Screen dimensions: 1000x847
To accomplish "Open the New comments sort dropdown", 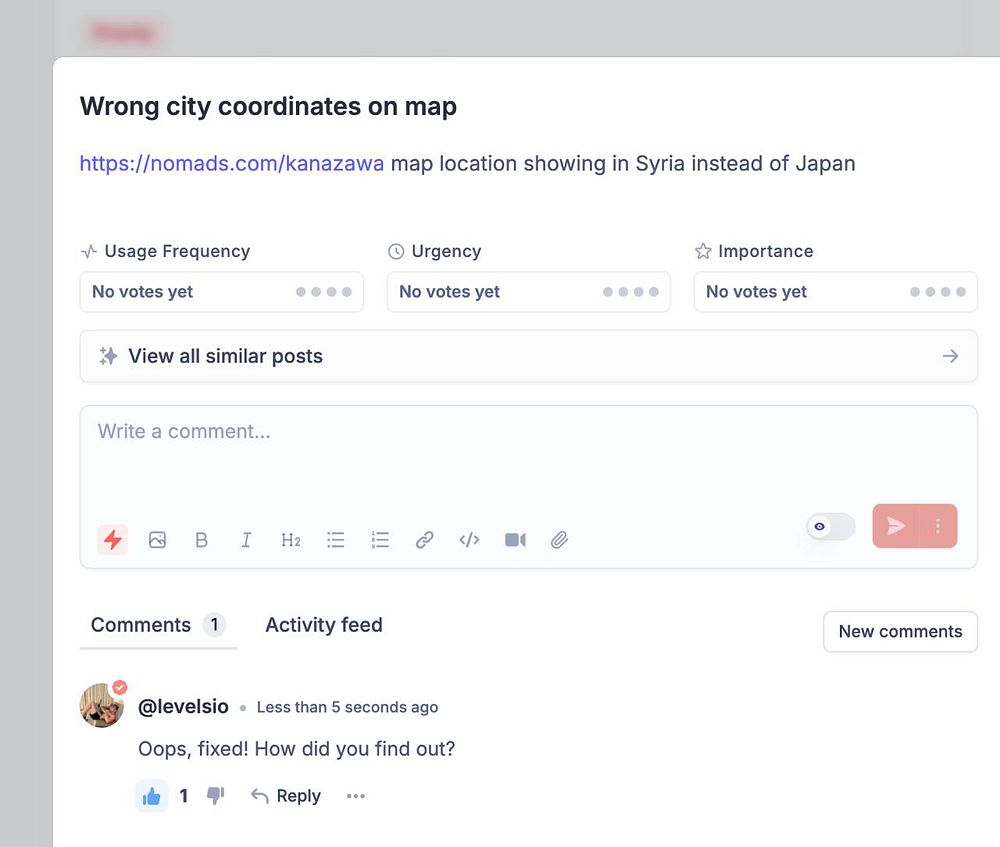I will point(901,631).
